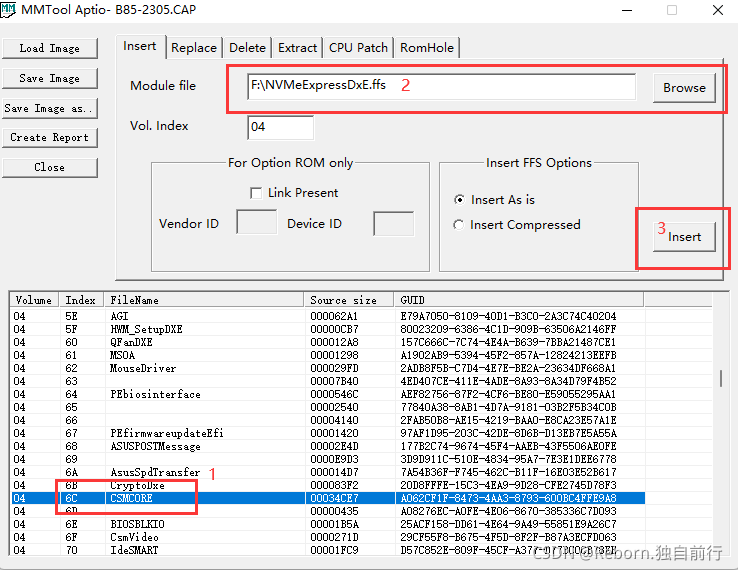
Task: Enable the Link Present checkbox
Action: (x=256, y=193)
